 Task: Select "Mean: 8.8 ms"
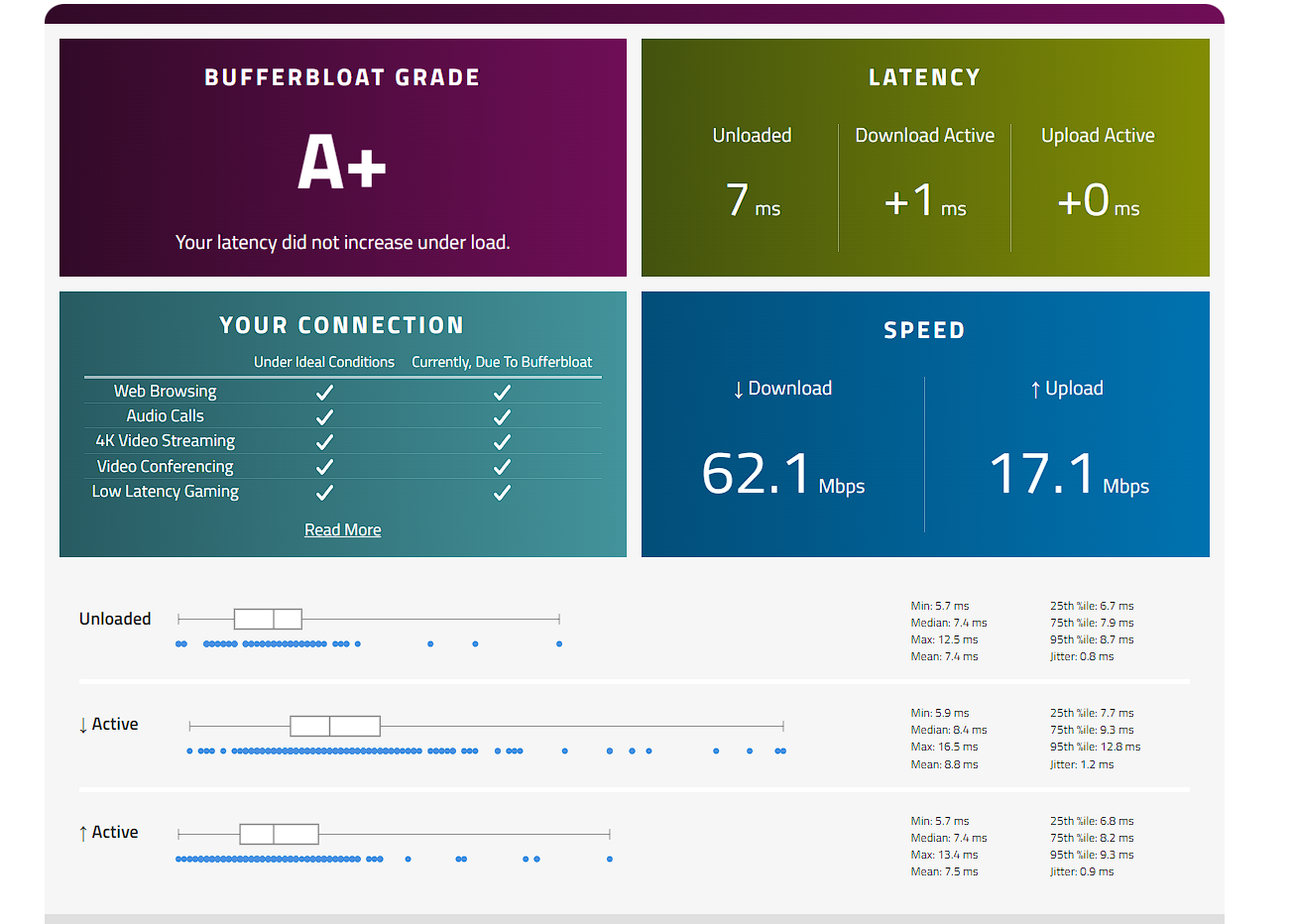pyautogui.click(x=944, y=765)
